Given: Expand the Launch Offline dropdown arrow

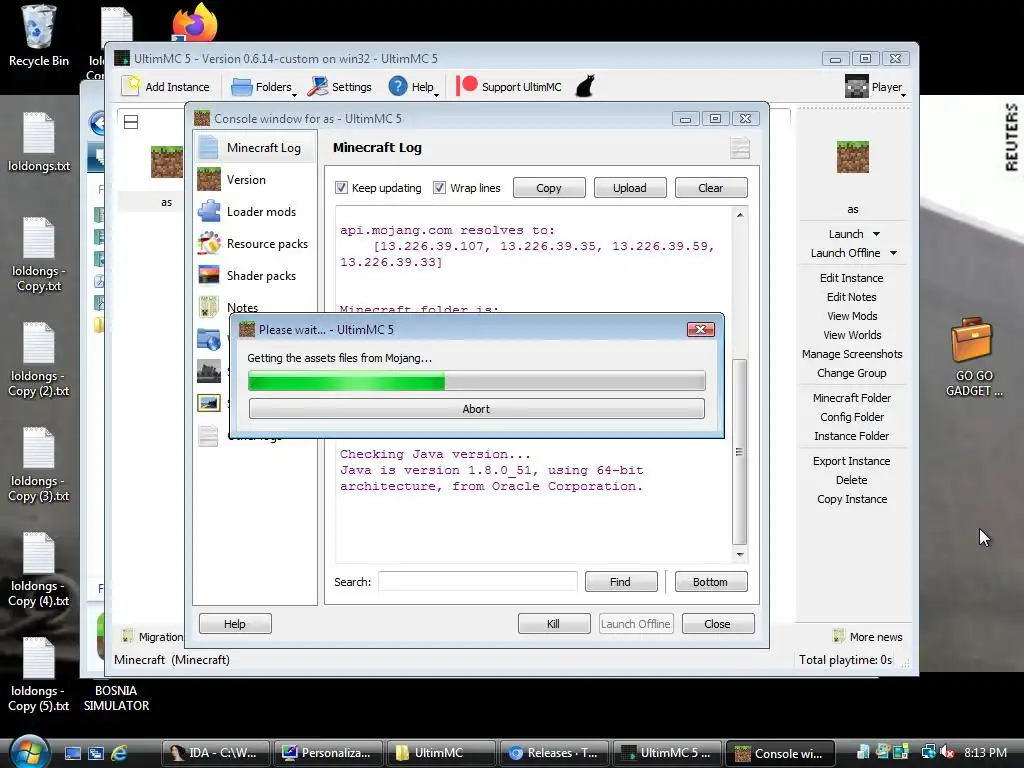Looking at the screenshot, I should [x=893, y=253].
